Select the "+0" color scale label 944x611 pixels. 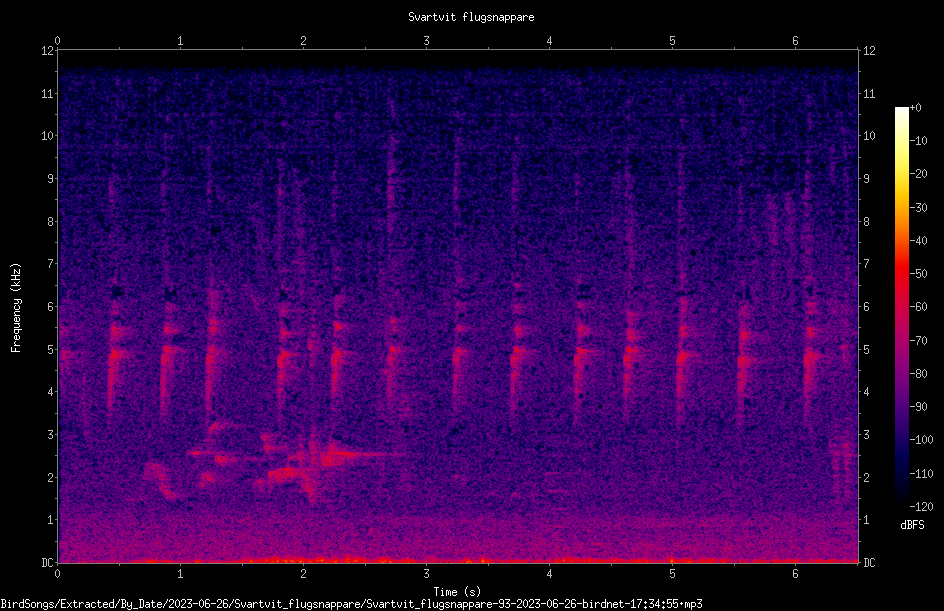pyautogui.click(x=915, y=108)
